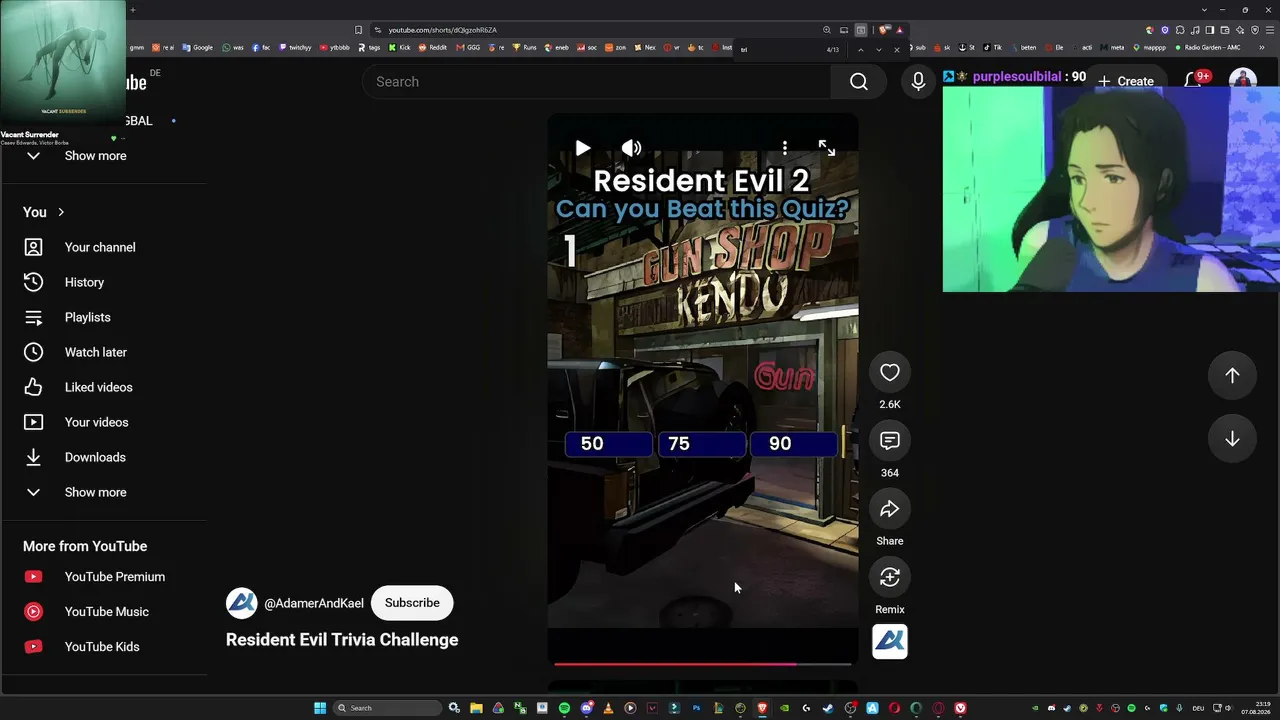Open YouTube Kids link
The height and width of the screenshot is (720, 1280).
tap(104, 647)
